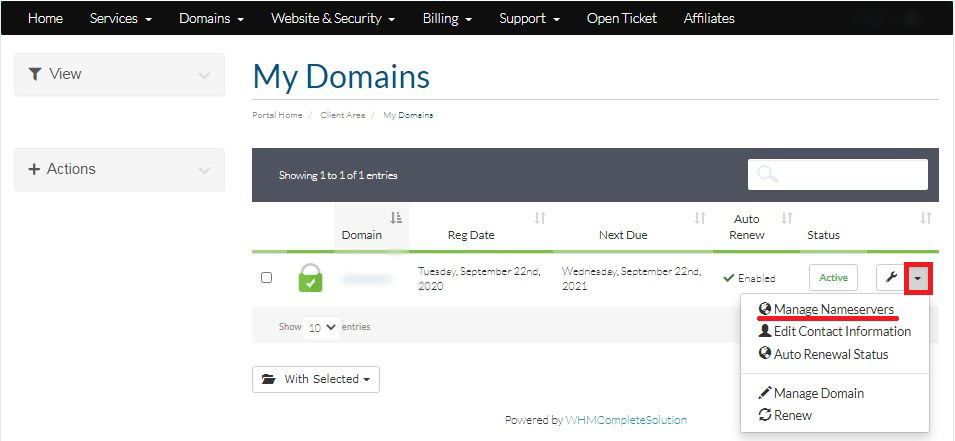Image resolution: width=955 pixels, height=441 pixels.
Task: Toggle the caret dropdown beside wrench
Action: coord(918,278)
